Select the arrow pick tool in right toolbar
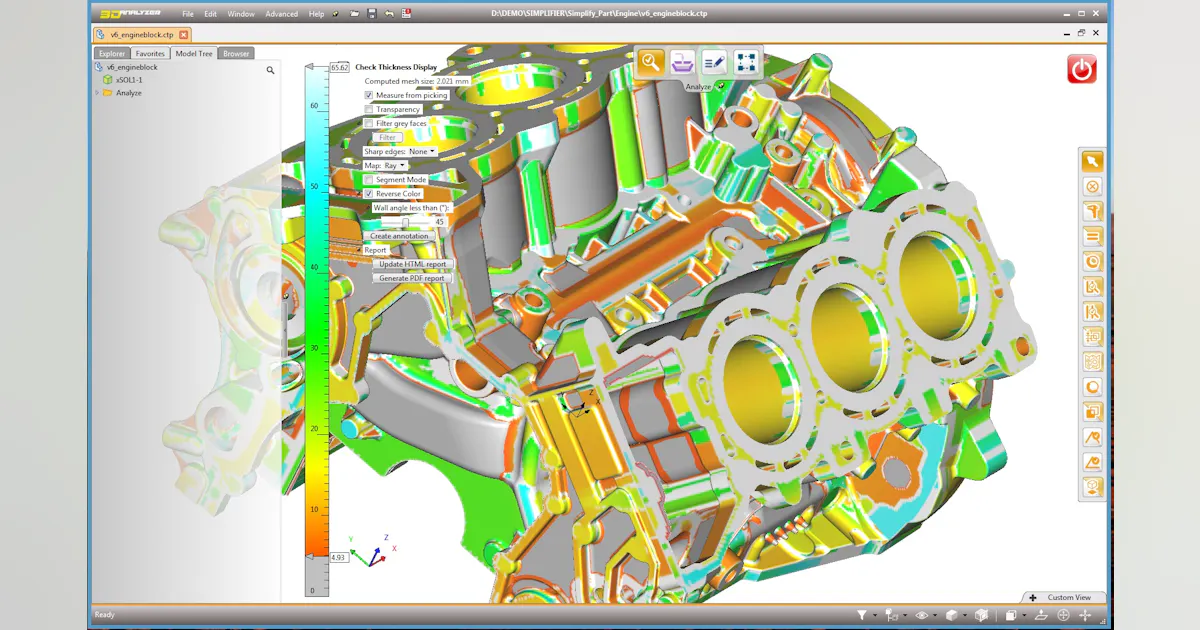The width and height of the screenshot is (1200, 630). pyautogui.click(x=1092, y=161)
